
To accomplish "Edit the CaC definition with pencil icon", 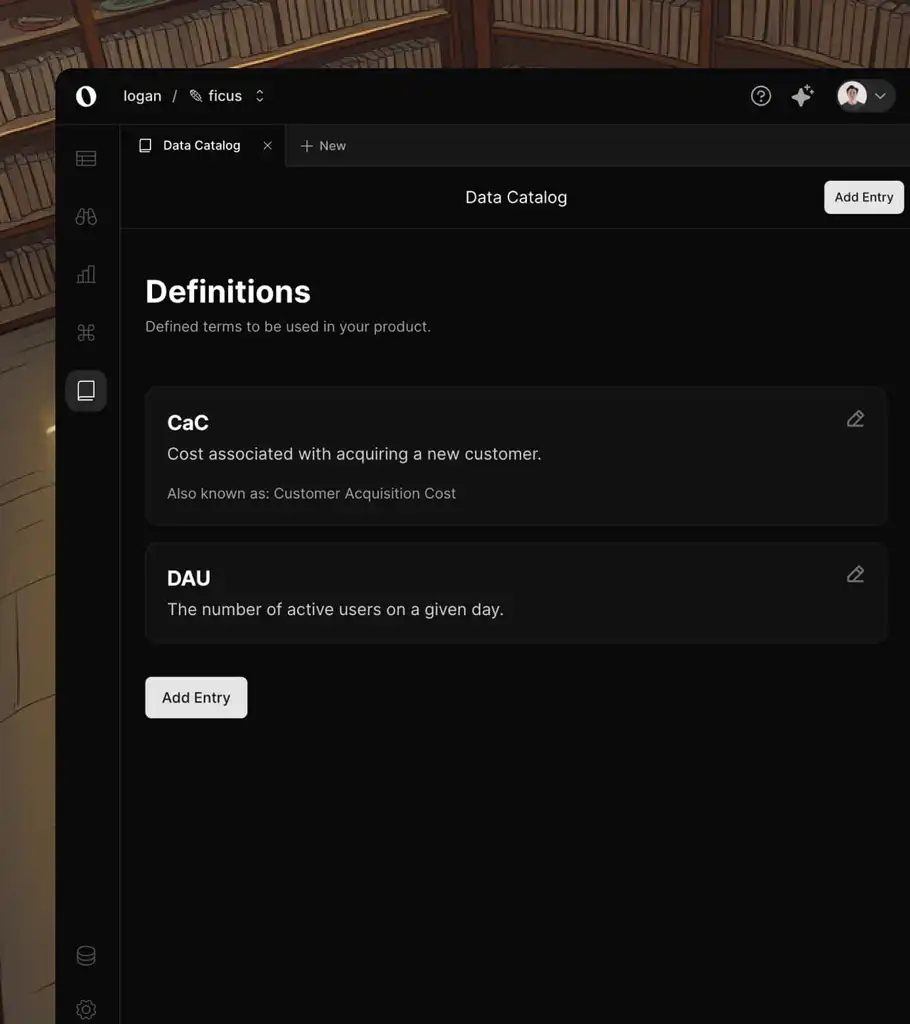I will [855, 419].
